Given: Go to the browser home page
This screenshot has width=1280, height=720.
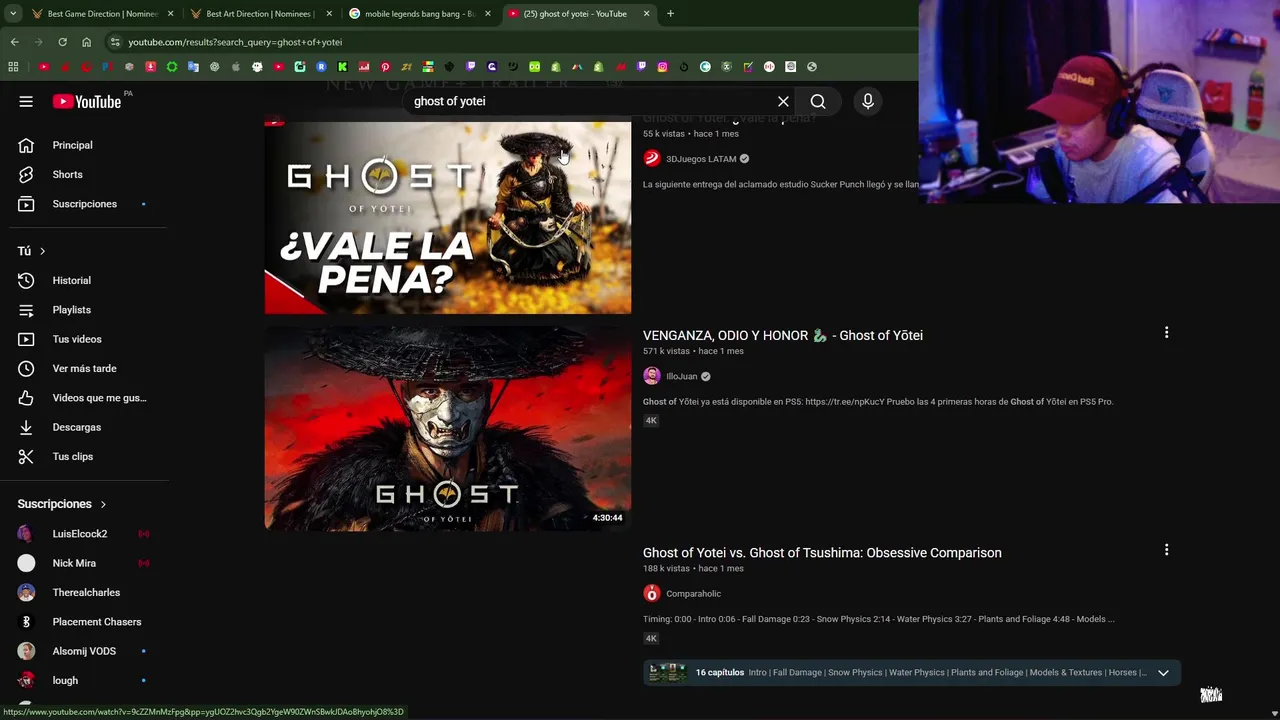Looking at the screenshot, I should [x=86, y=42].
